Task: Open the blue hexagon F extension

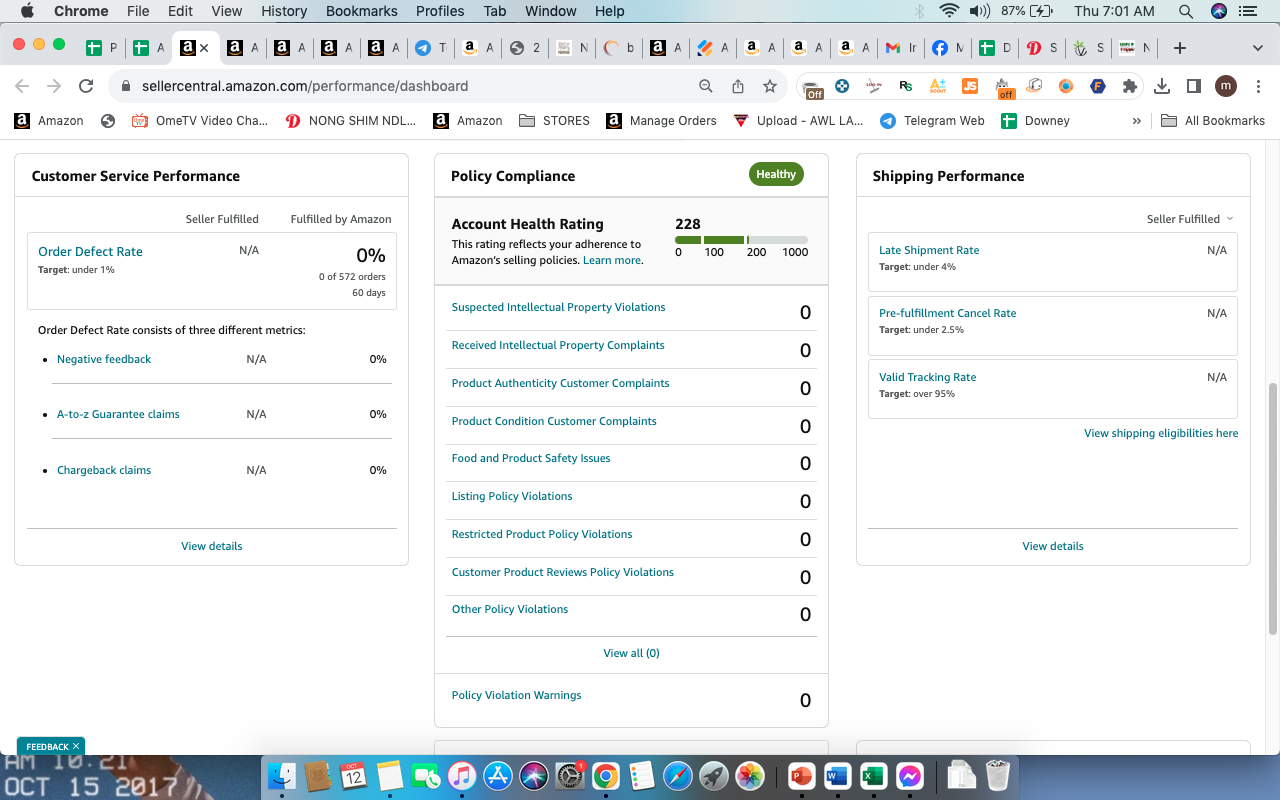Action: click(1098, 86)
